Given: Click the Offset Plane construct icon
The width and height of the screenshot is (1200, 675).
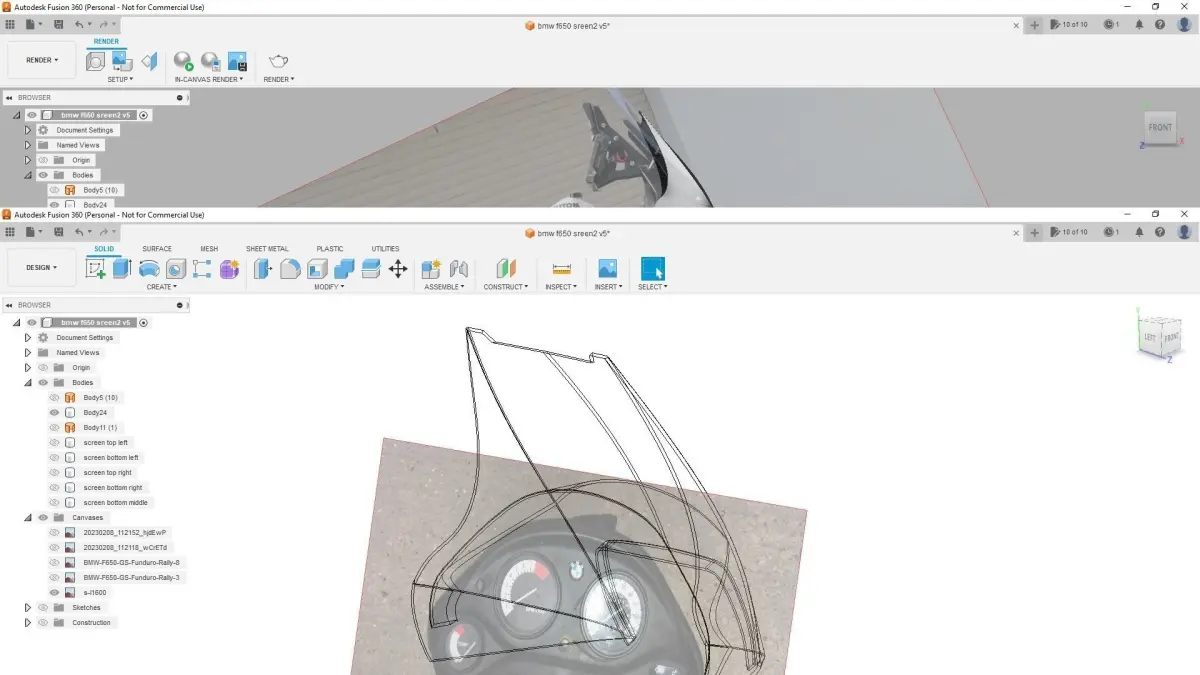Looking at the screenshot, I should [506, 268].
